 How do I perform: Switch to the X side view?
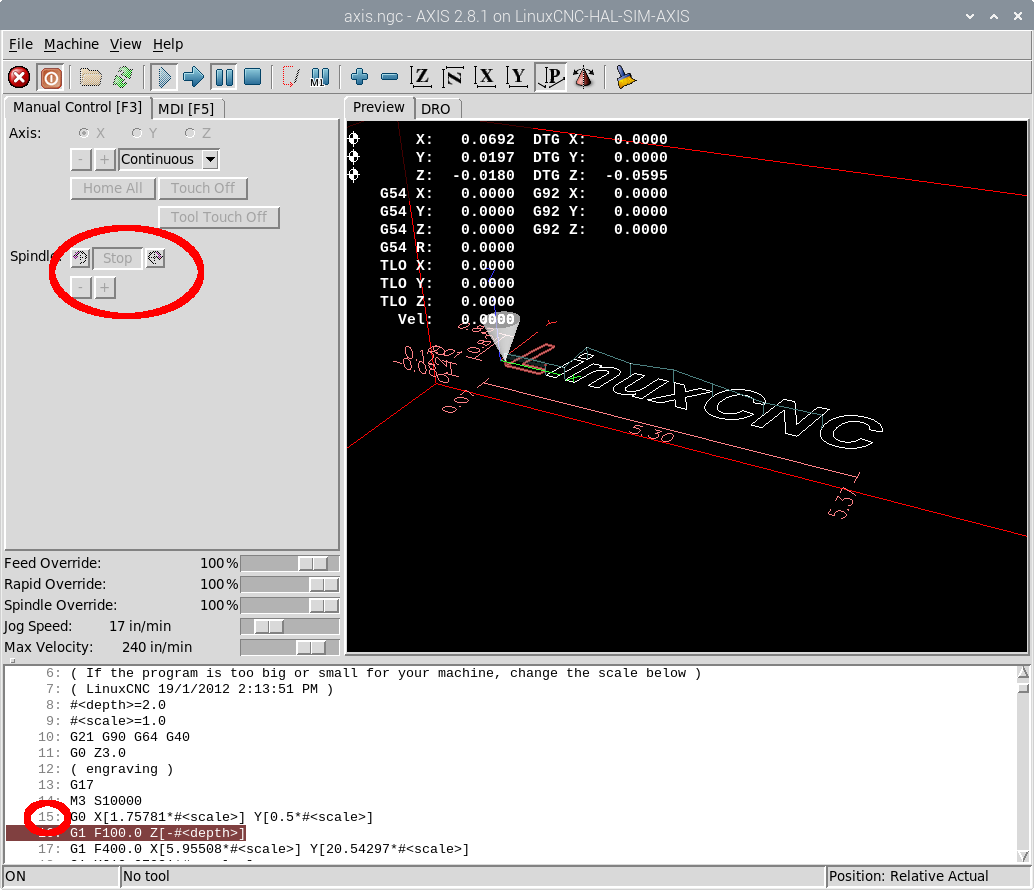pyautogui.click(x=486, y=77)
